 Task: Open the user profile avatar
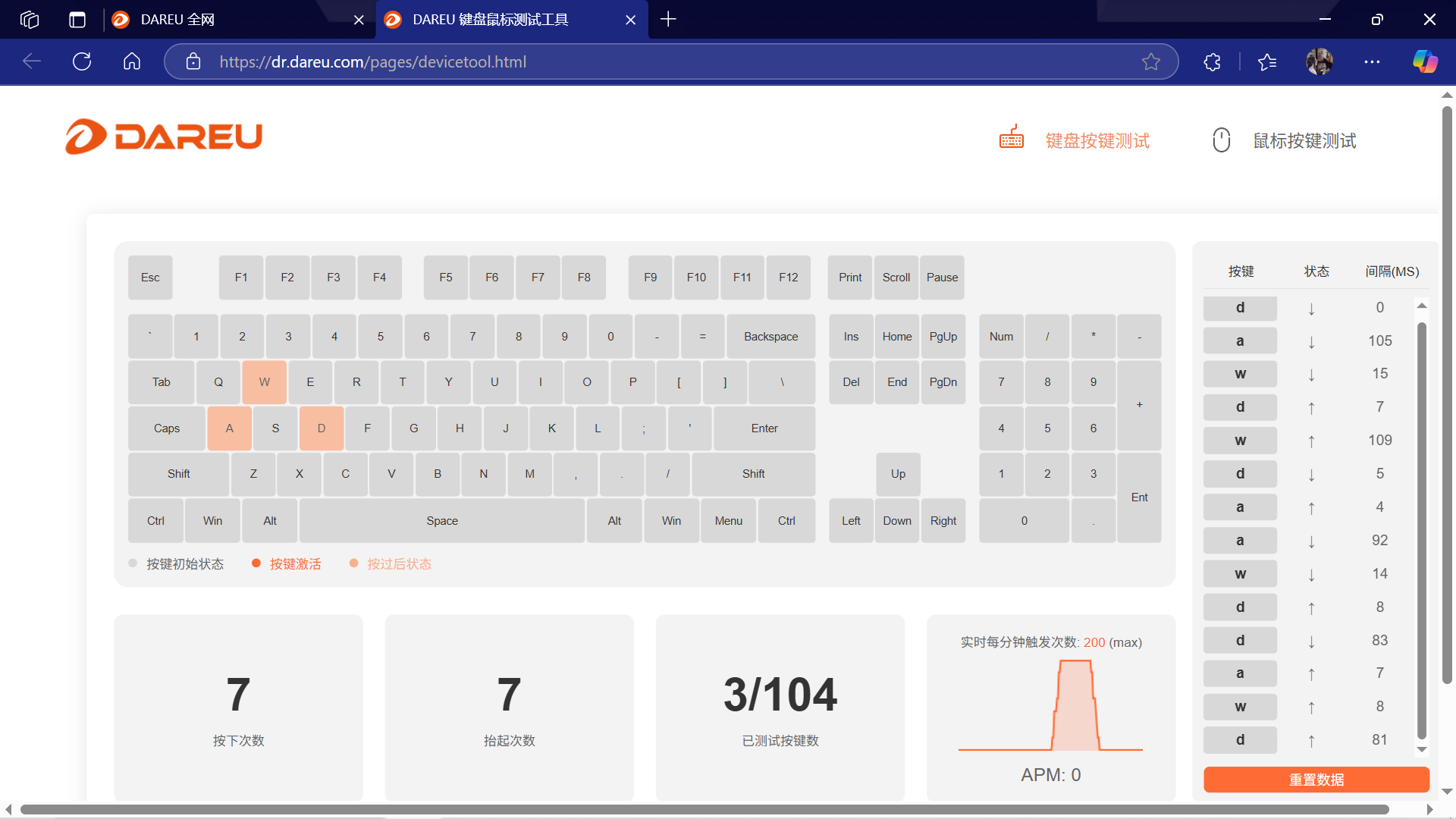[x=1319, y=61]
